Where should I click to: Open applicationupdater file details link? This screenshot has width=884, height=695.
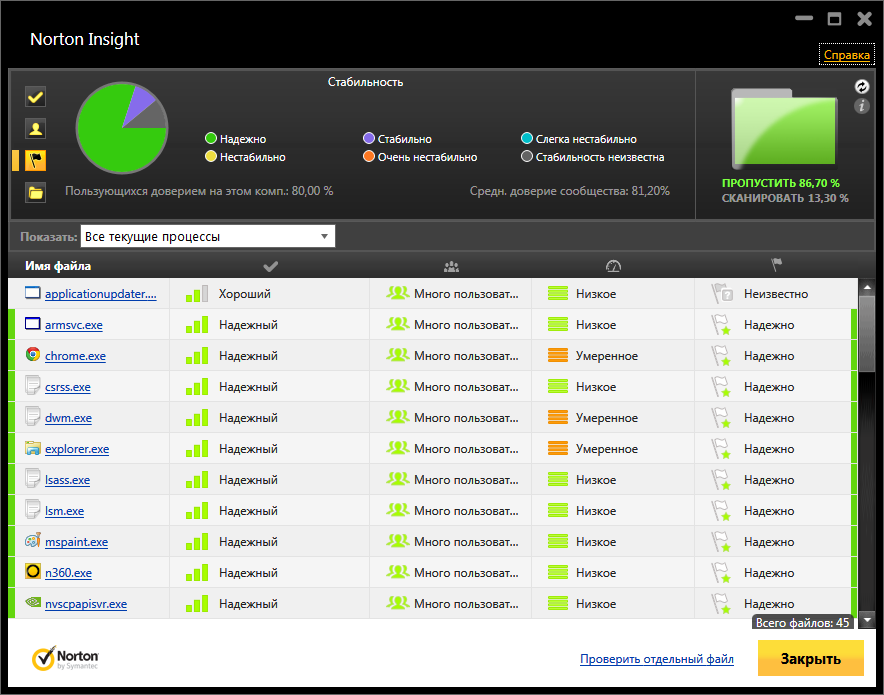click(x=101, y=294)
